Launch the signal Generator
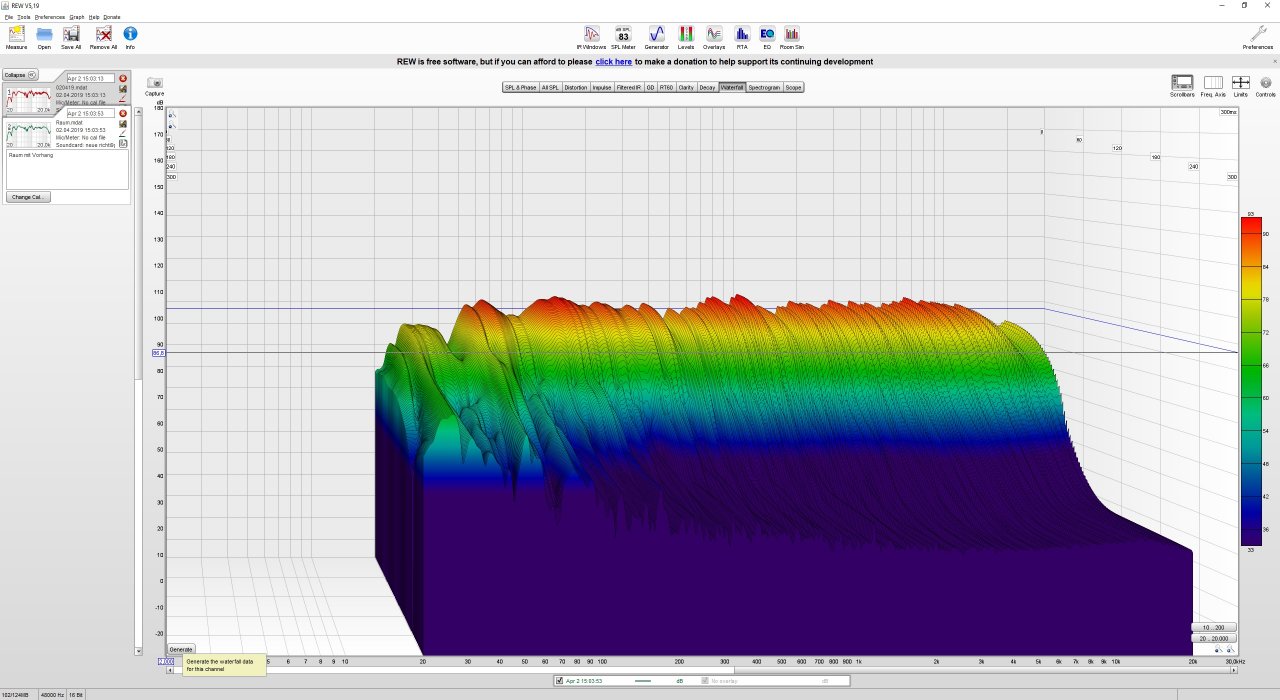 tap(656, 35)
